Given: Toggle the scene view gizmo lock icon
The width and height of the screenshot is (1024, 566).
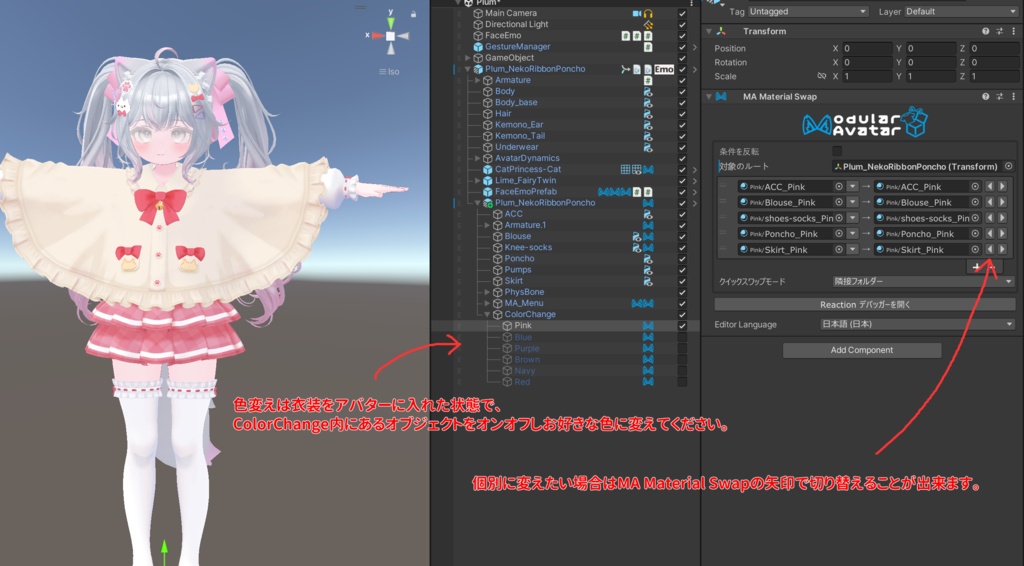Looking at the screenshot, I should point(413,14).
